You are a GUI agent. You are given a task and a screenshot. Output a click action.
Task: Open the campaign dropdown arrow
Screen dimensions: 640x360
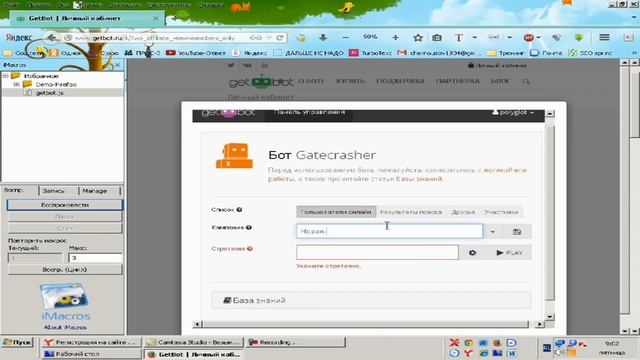click(493, 231)
